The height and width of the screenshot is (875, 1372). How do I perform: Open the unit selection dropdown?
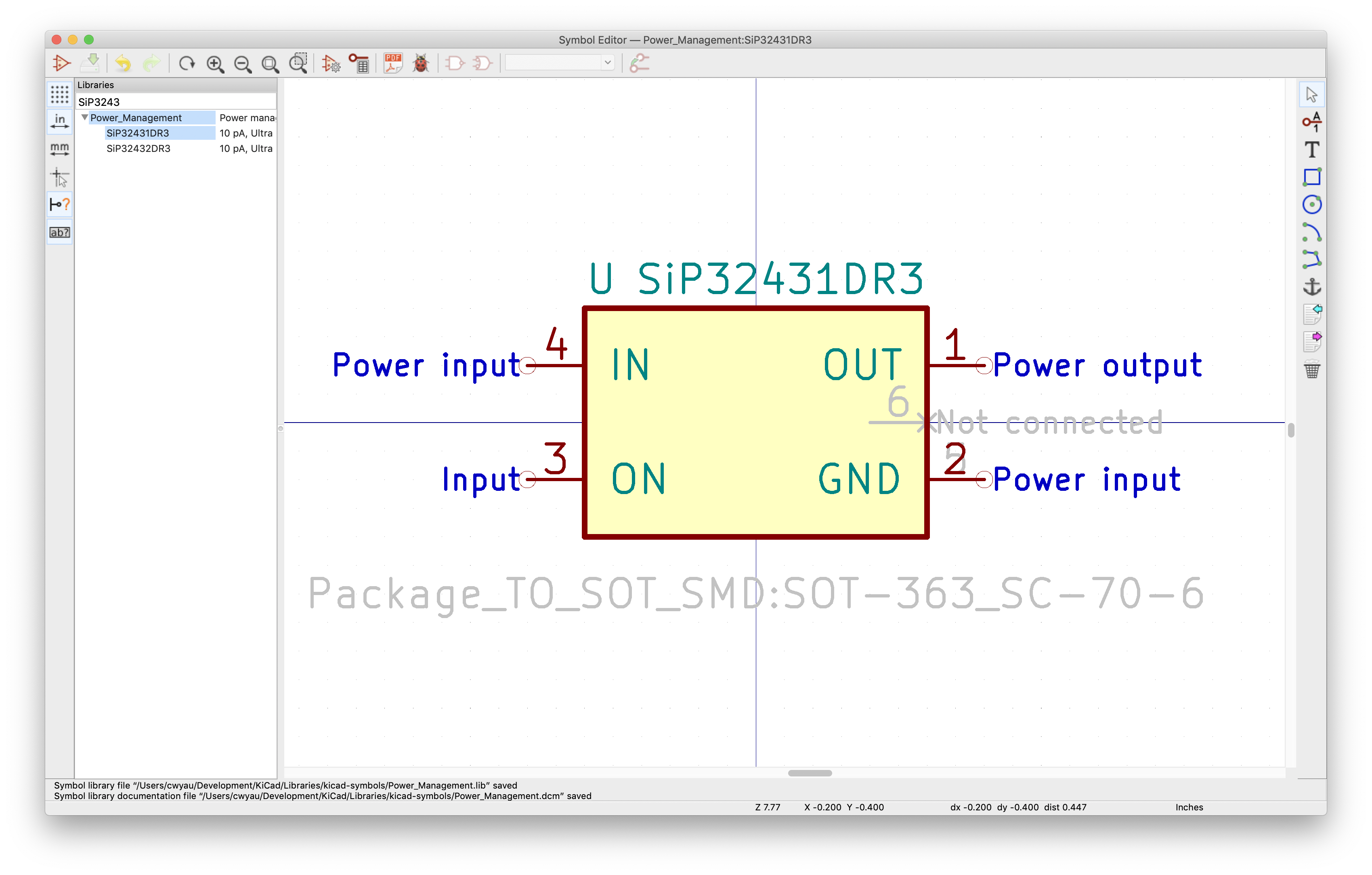pos(607,63)
